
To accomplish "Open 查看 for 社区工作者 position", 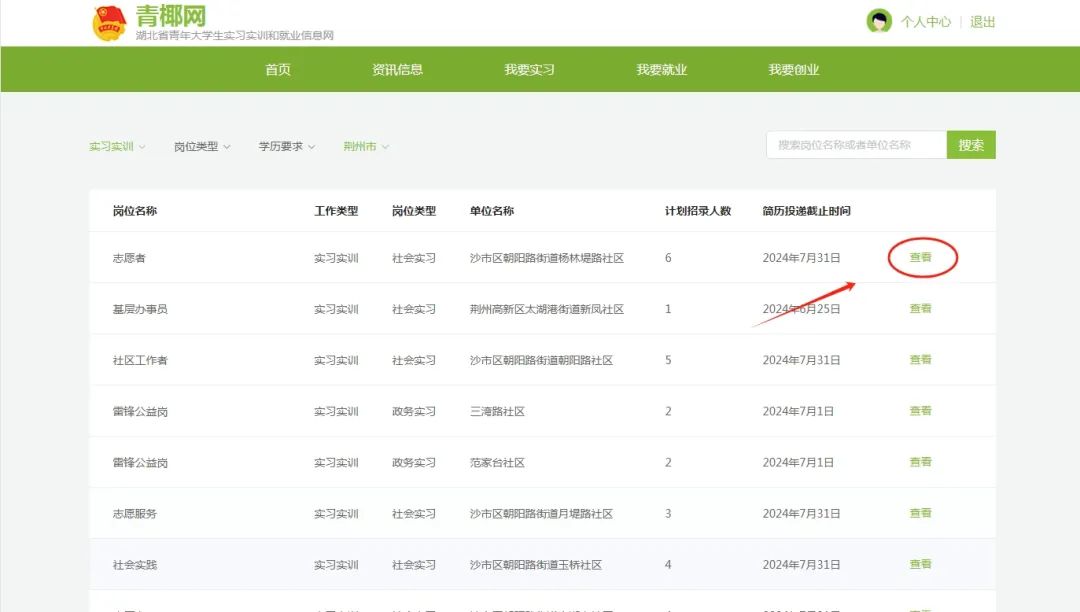I will click(920, 360).
